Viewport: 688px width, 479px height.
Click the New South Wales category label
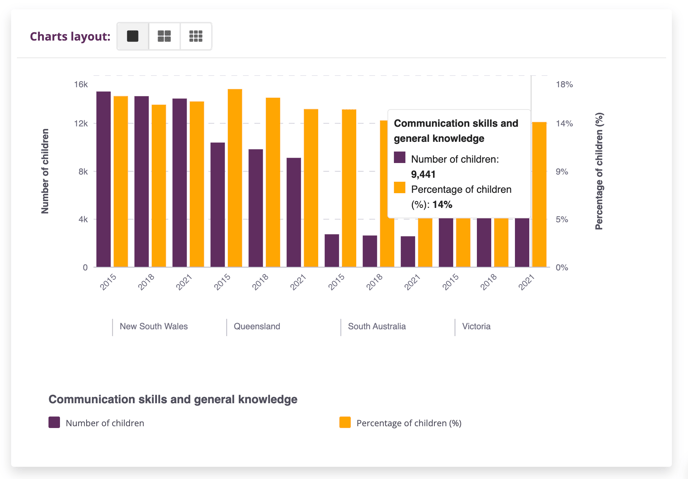(154, 326)
